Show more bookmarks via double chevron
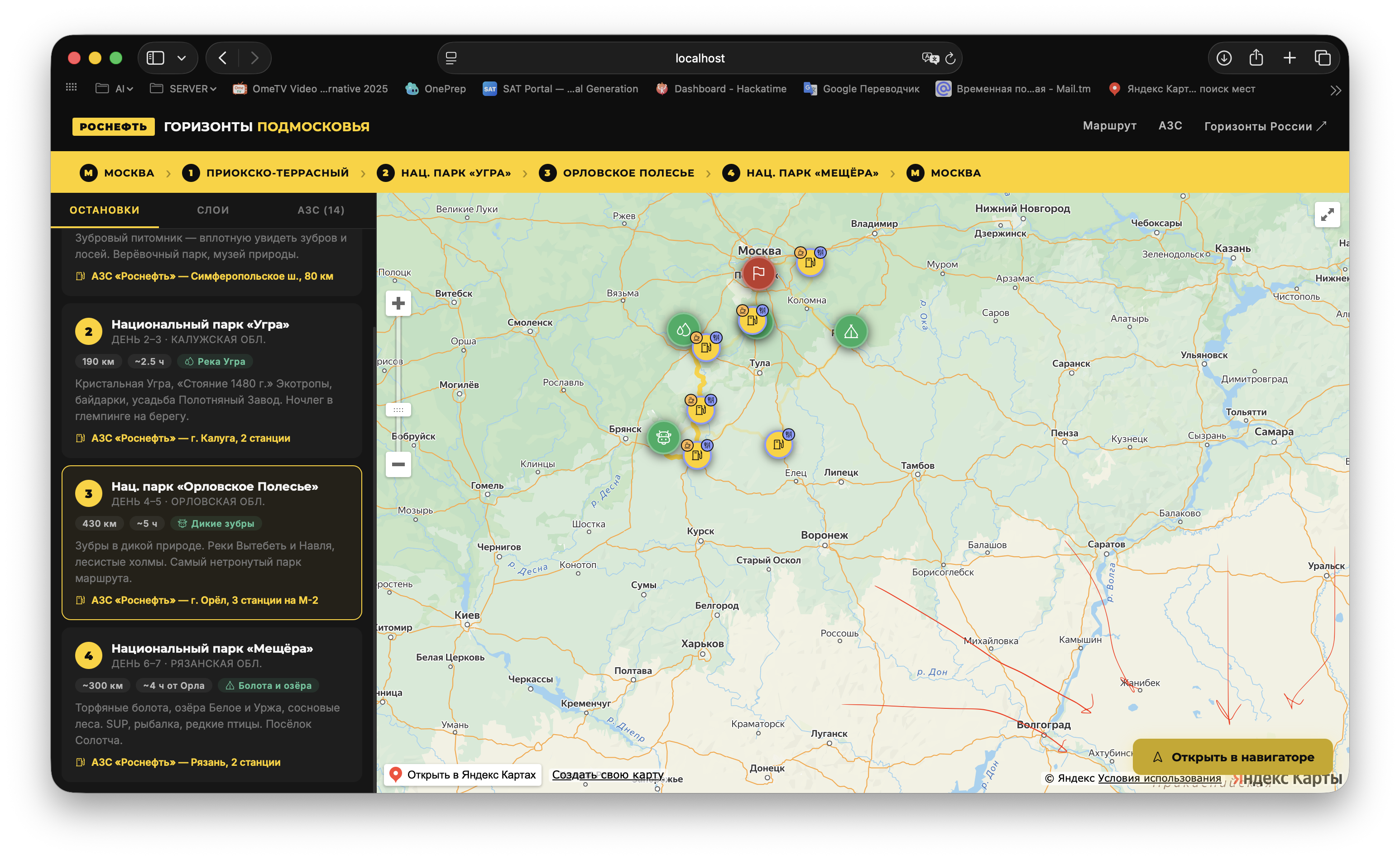 click(1336, 90)
